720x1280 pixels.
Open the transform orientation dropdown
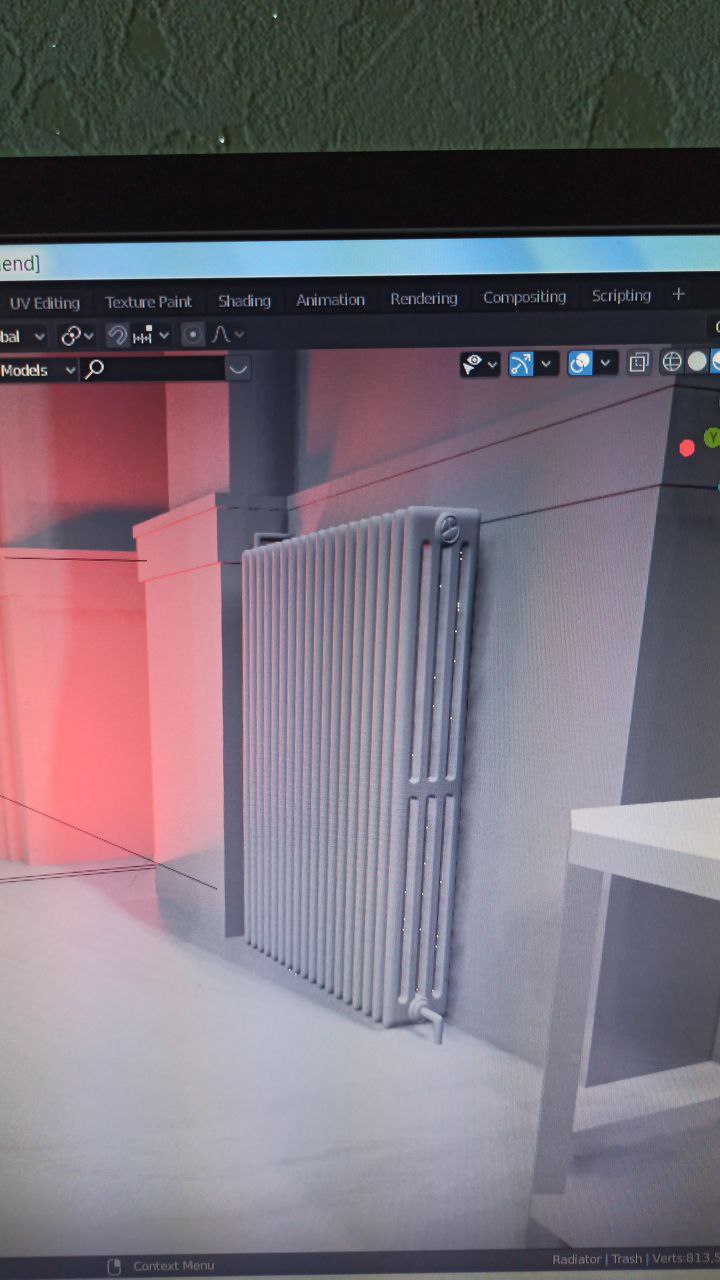[22, 337]
